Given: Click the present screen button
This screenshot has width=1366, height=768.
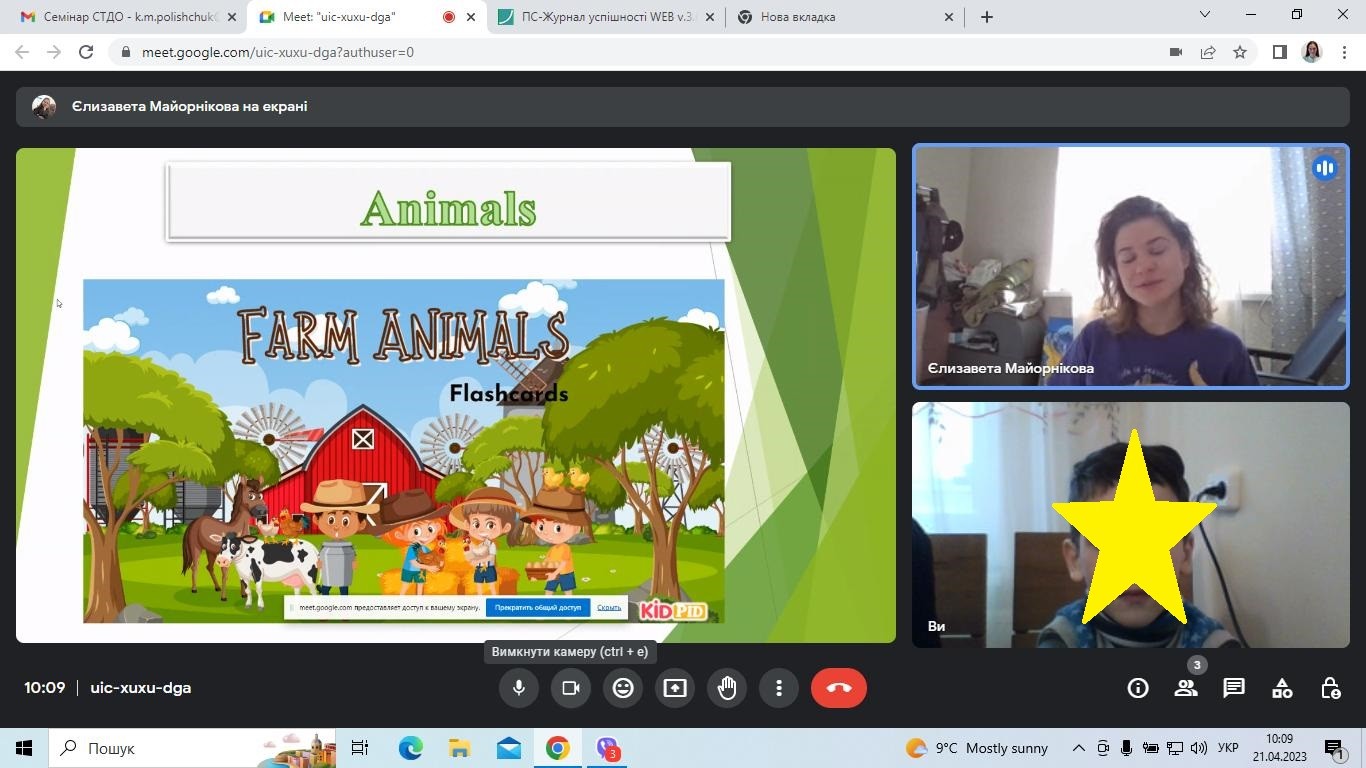Looking at the screenshot, I should (675, 688).
